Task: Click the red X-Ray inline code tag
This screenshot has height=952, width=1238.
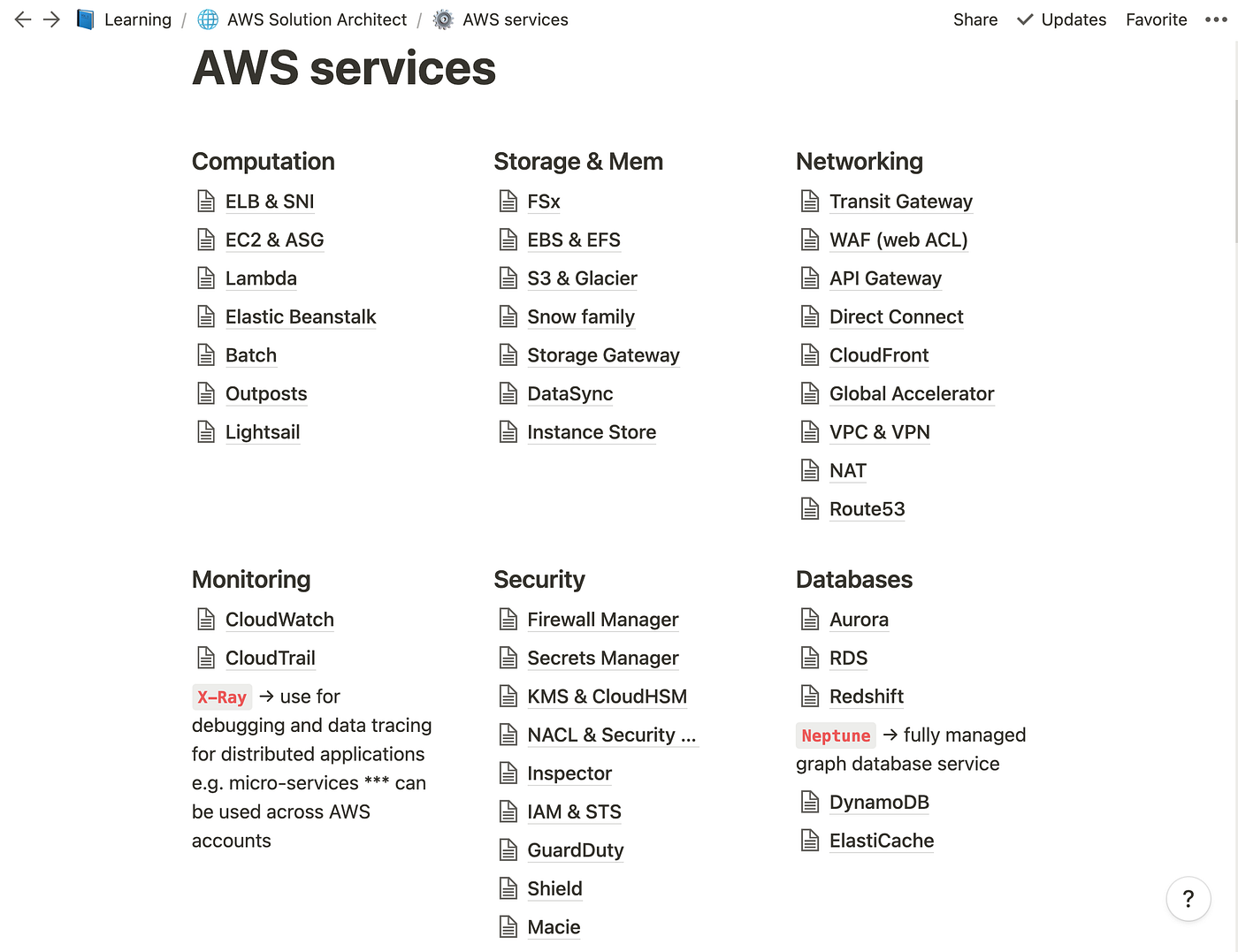Action: click(x=222, y=697)
